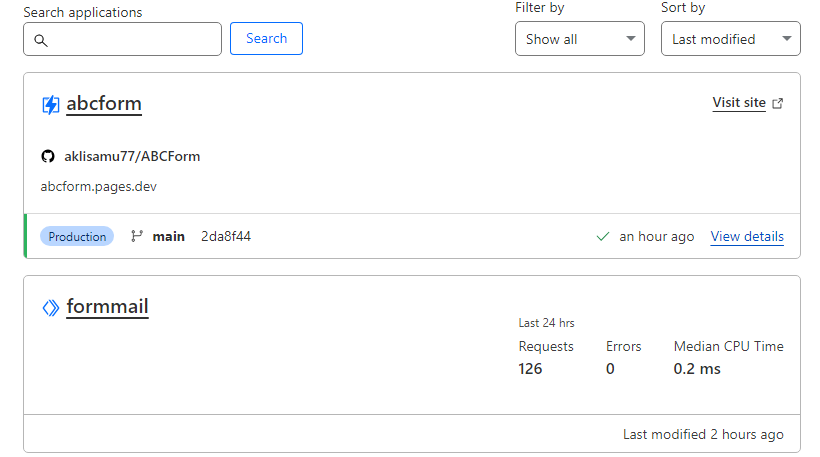Open the Sort by Last modified dropdown
820x457 pixels.
730,39
